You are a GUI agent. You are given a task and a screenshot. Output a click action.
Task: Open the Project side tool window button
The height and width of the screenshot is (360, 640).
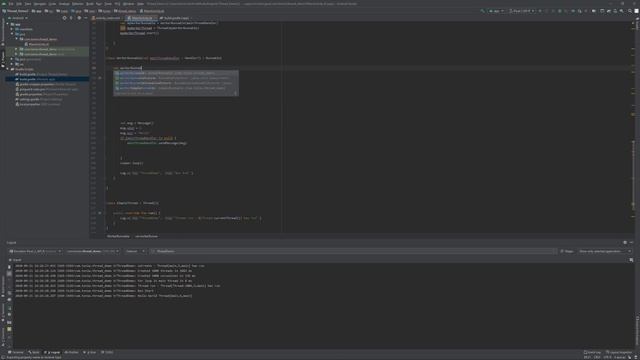[x=3, y=59]
